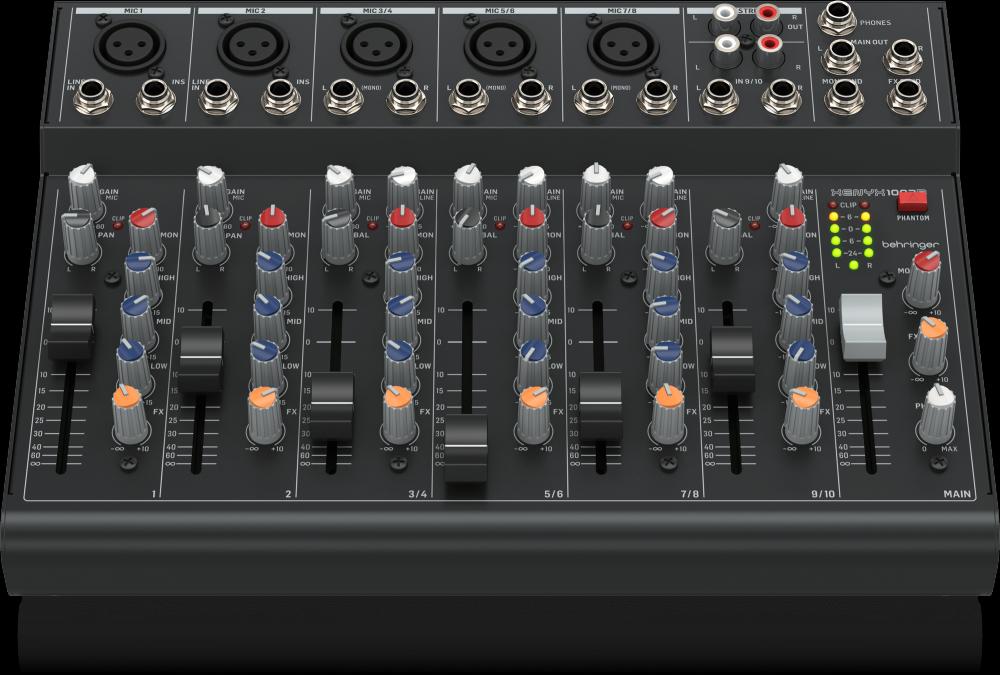
Task: Click channel 1 white mic GAIN knob
Action: [x=83, y=178]
